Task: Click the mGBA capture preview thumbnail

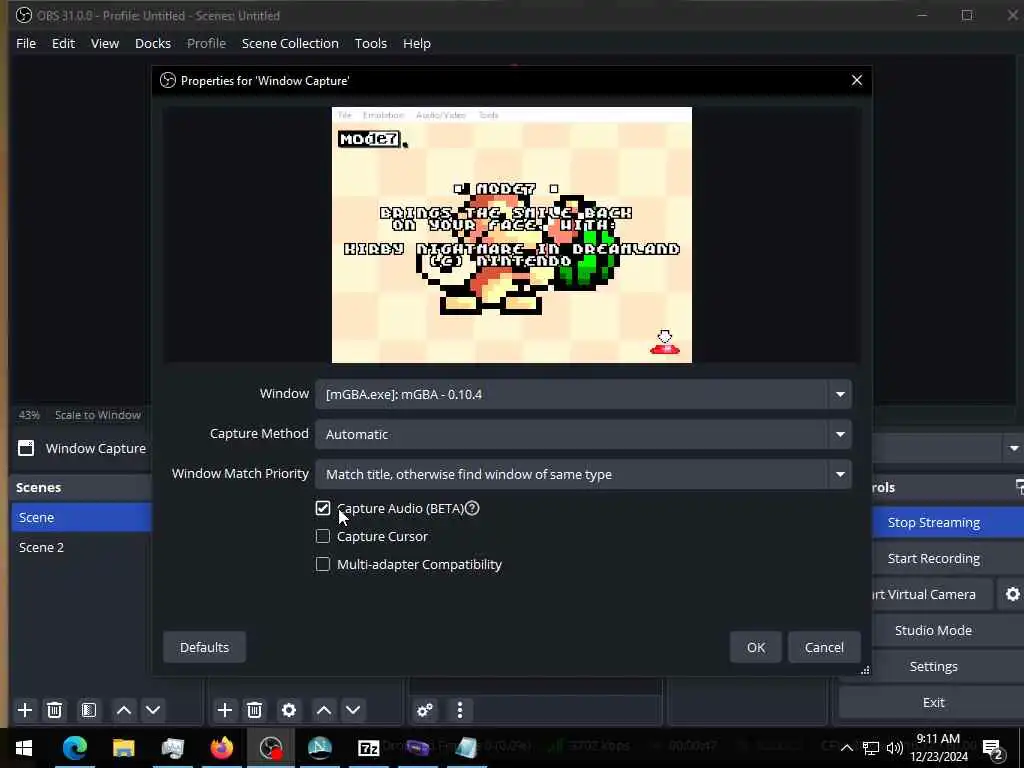Action: [x=511, y=235]
